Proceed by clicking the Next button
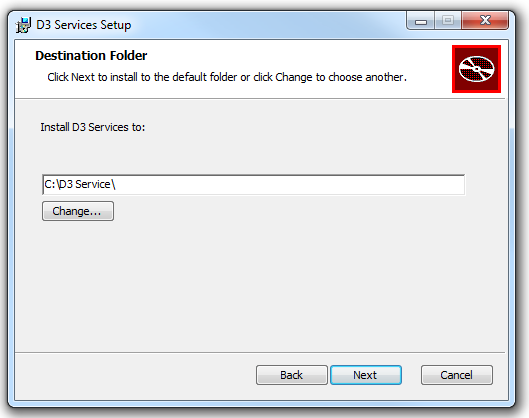Screen dimensions: 529x418 tap(366, 375)
